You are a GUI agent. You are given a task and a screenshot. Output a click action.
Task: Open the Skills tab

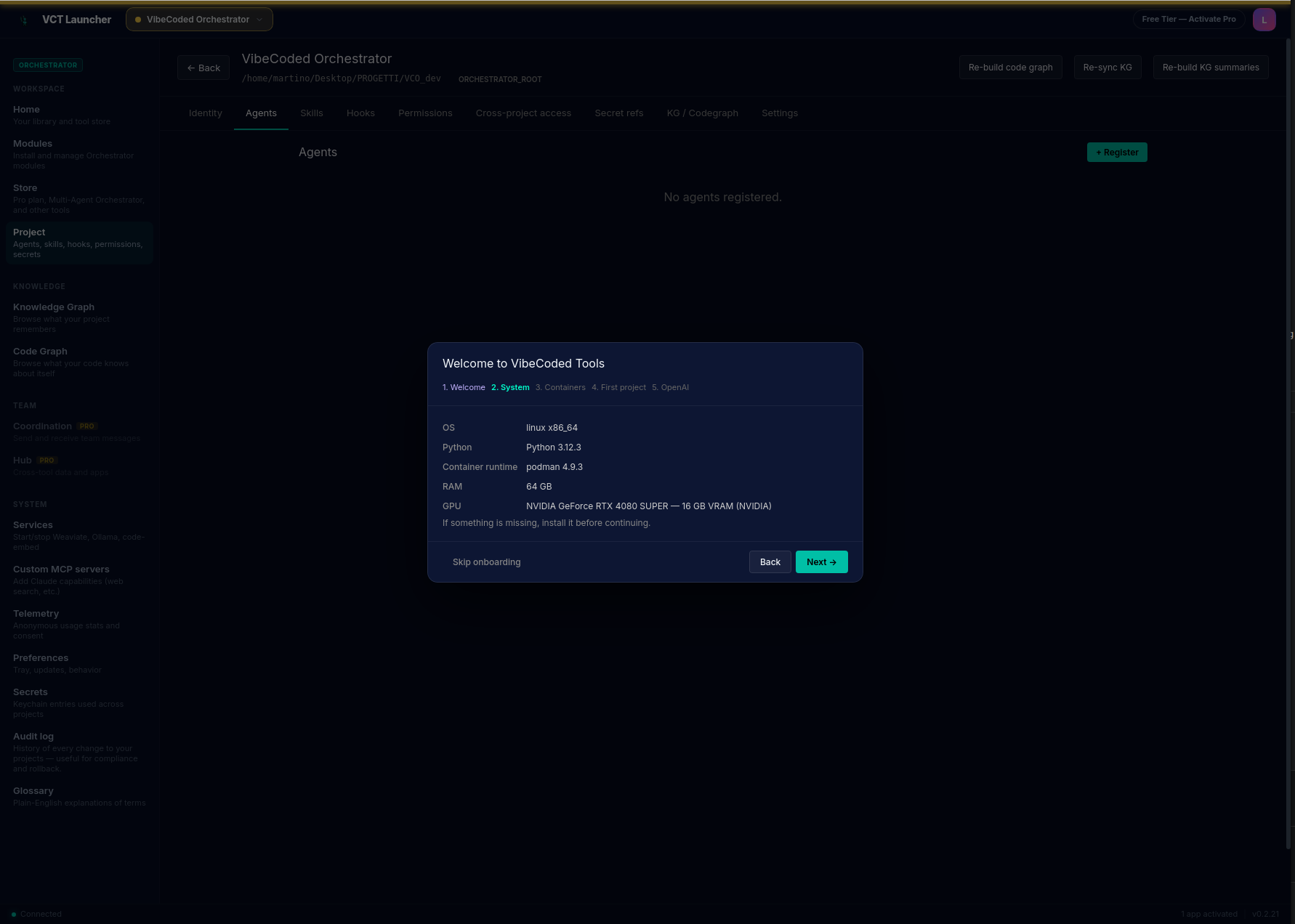tap(312, 113)
